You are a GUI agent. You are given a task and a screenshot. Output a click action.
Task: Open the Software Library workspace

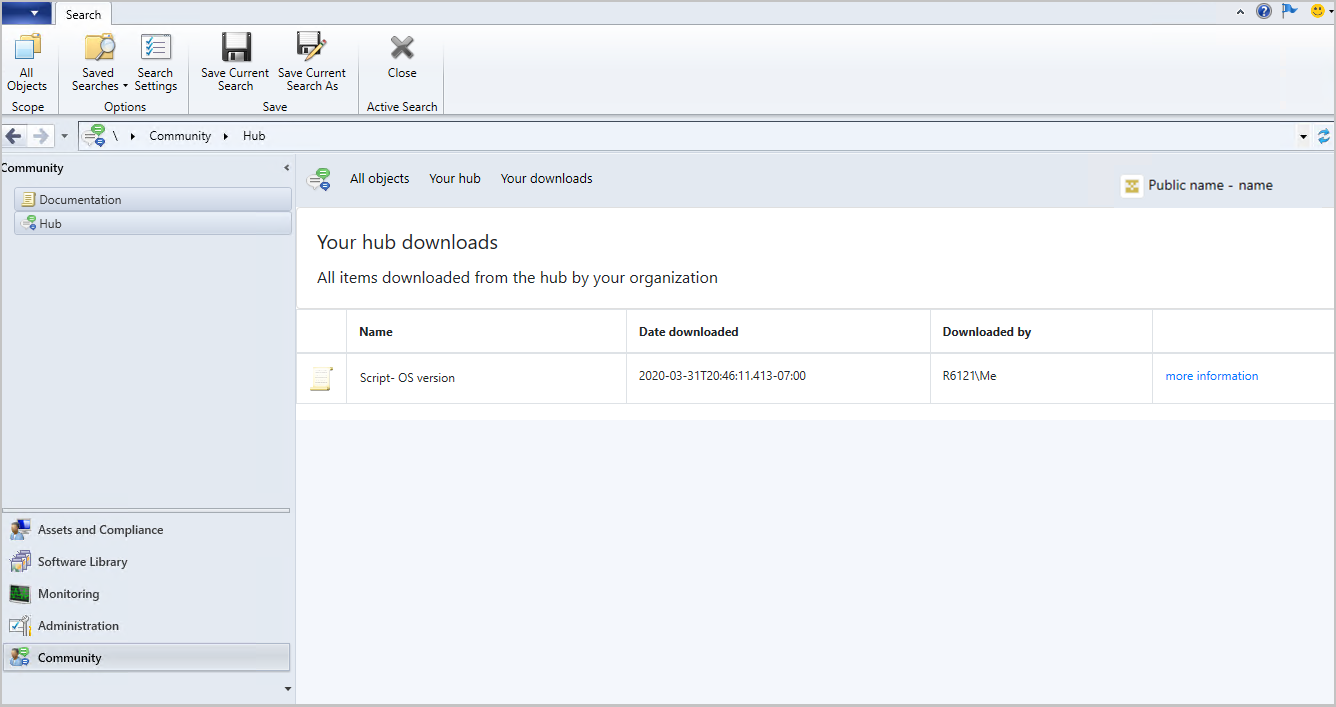[82, 562]
